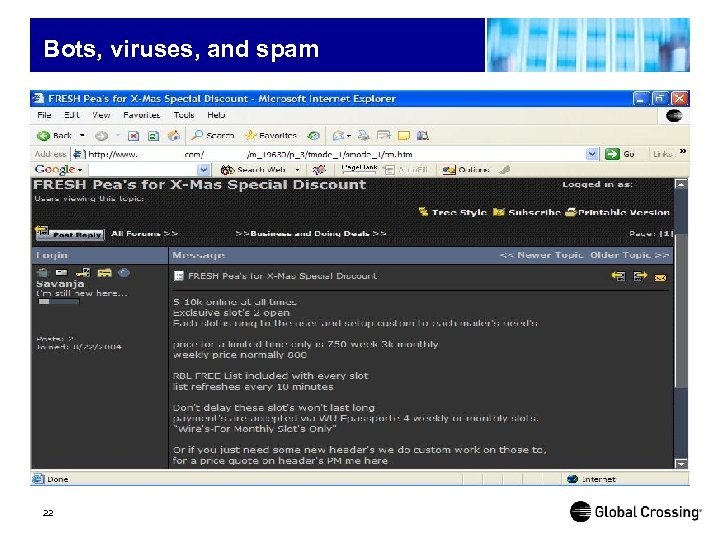
Task: Click the Internet zone status icon
Action: pyautogui.click(x=572, y=479)
